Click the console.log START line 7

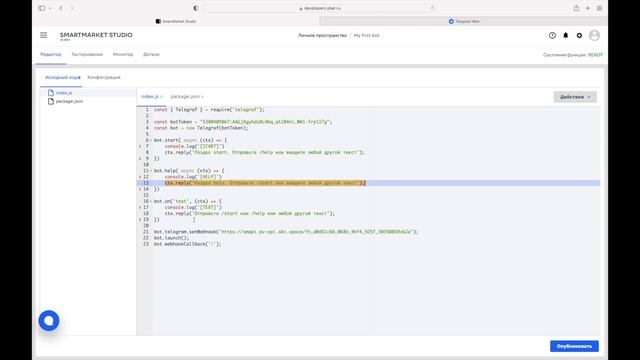click(x=194, y=146)
